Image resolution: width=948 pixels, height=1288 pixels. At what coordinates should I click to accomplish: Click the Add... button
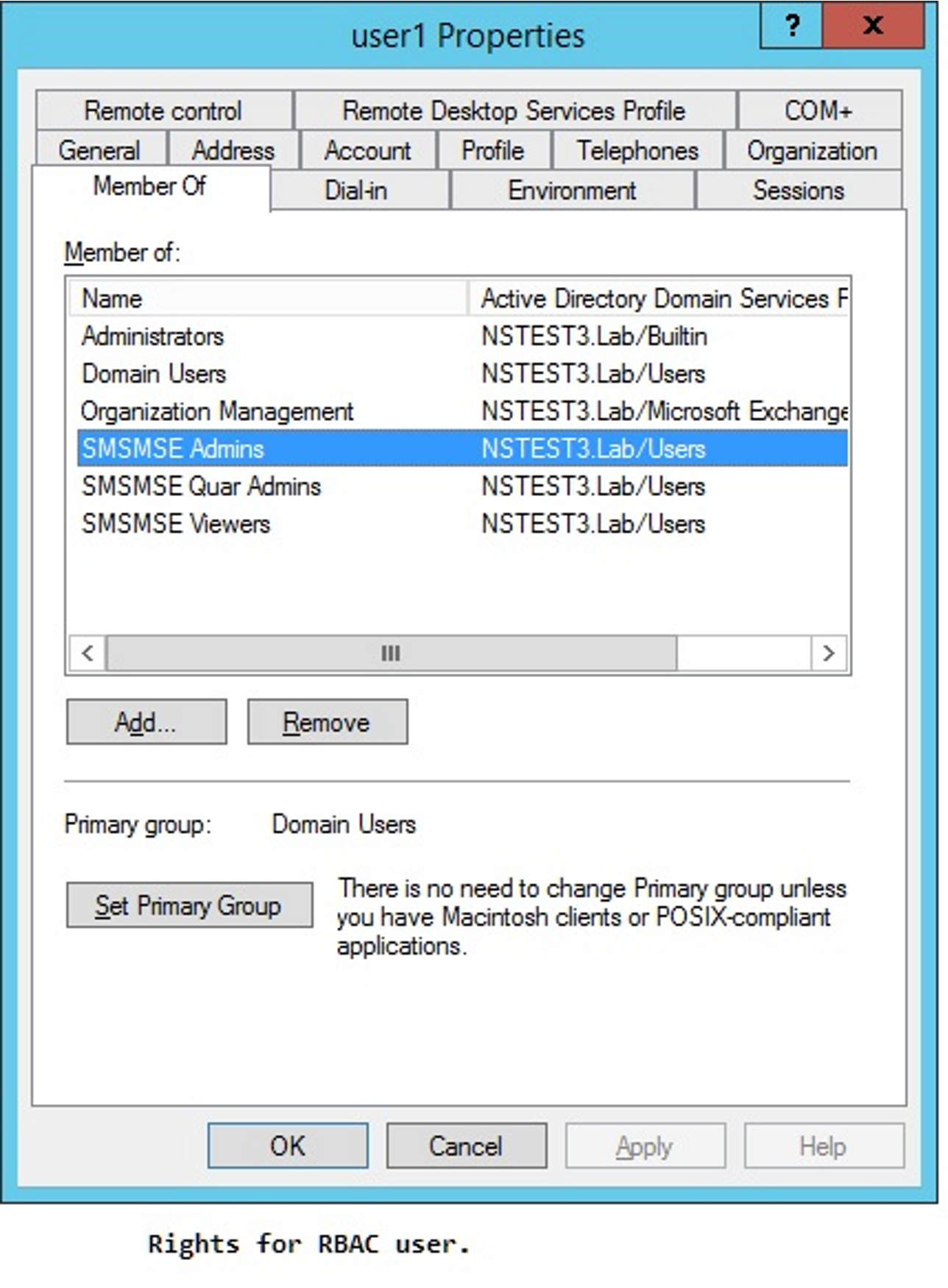click(146, 722)
